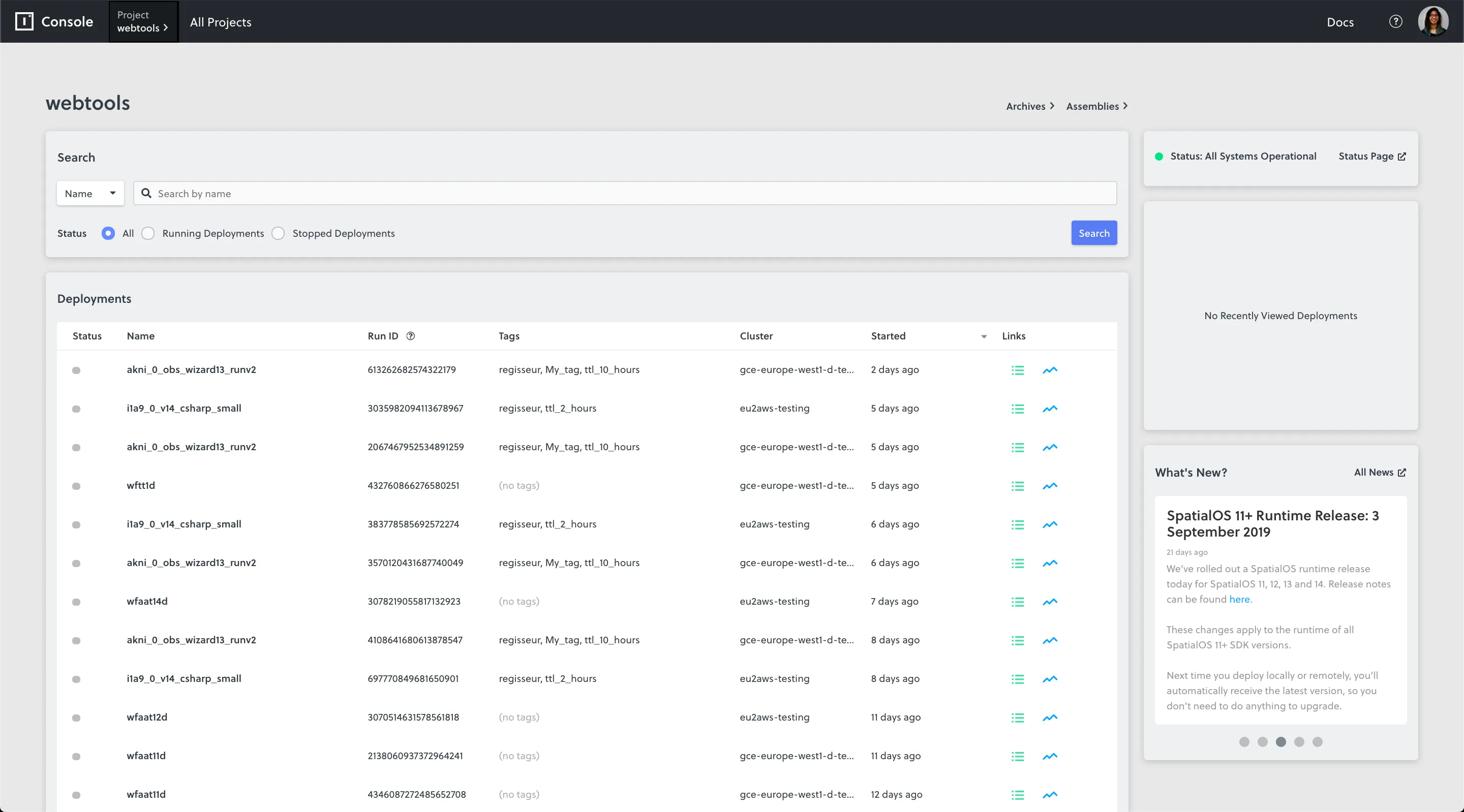Go to All Projects in top bar
Image resolution: width=1464 pixels, height=812 pixels.
click(221, 22)
